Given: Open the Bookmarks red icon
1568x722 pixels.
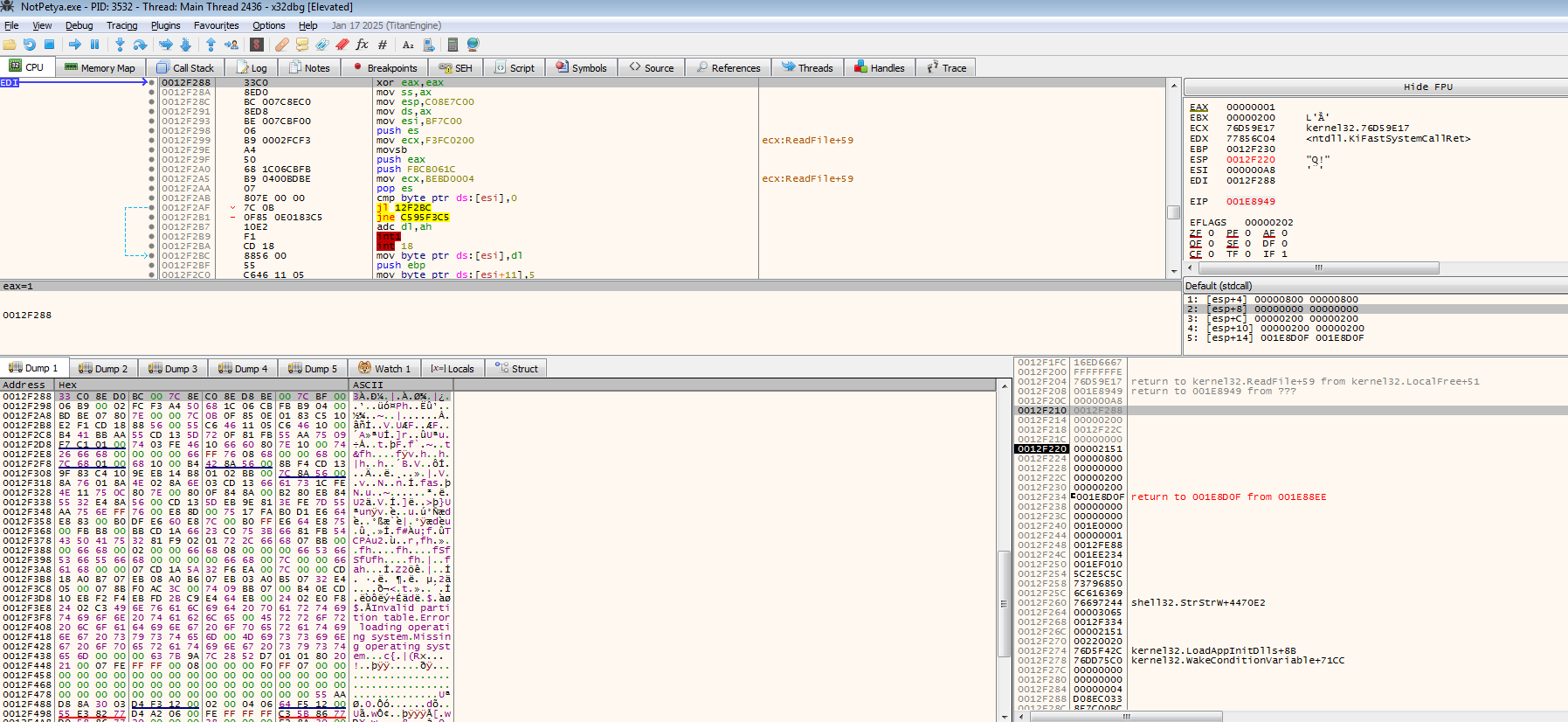Looking at the screenshot, I should (x=342, y=45).
